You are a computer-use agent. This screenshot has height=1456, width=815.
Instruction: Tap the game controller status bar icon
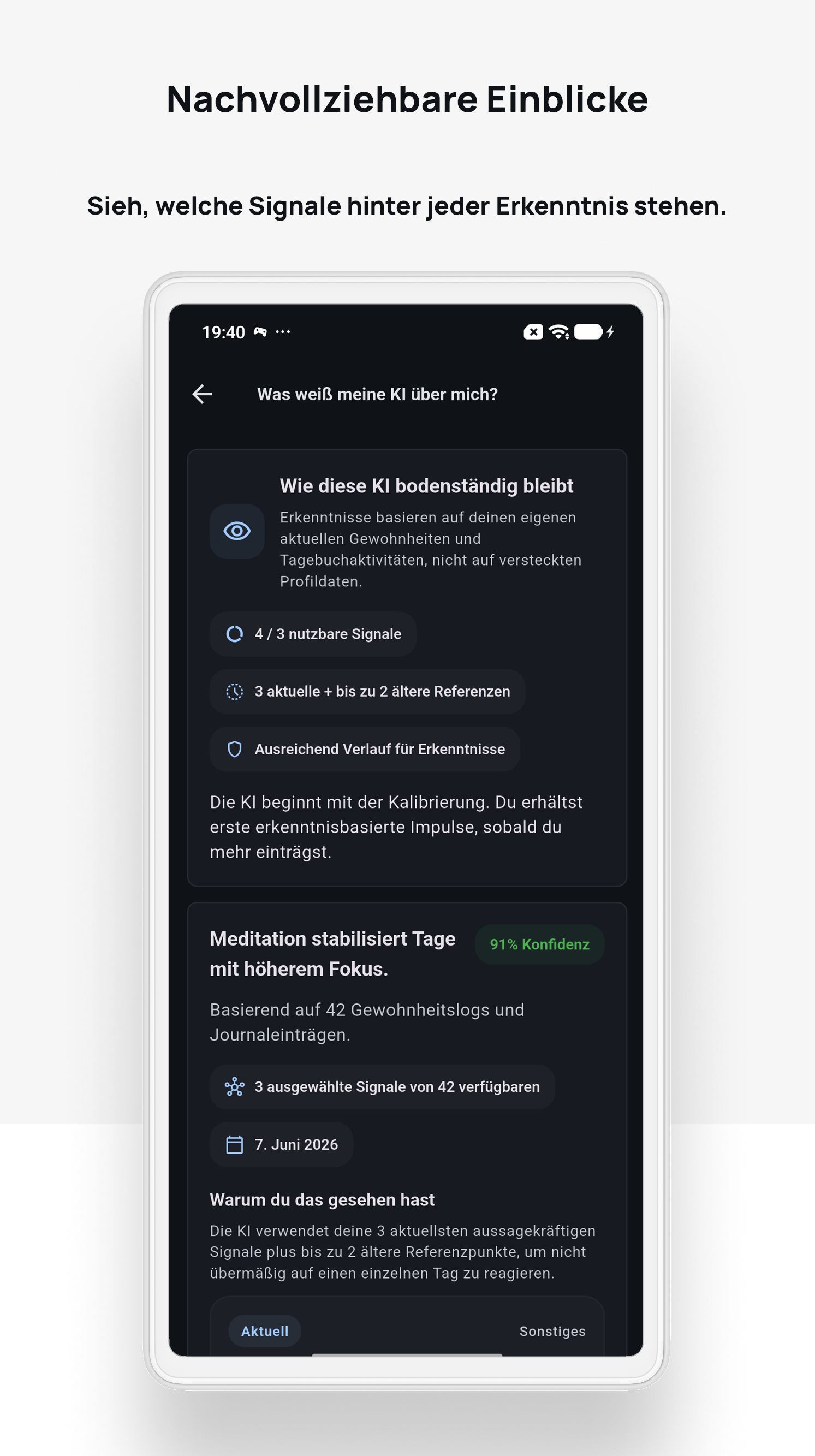tap(260, 332)
